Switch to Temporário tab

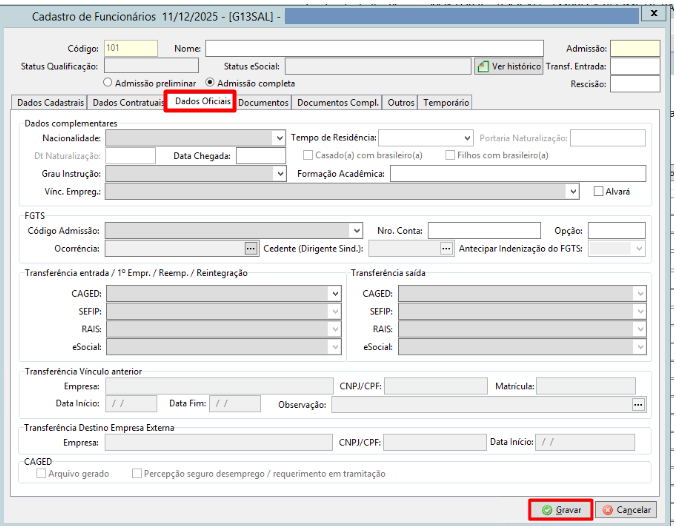coord(446,103)
